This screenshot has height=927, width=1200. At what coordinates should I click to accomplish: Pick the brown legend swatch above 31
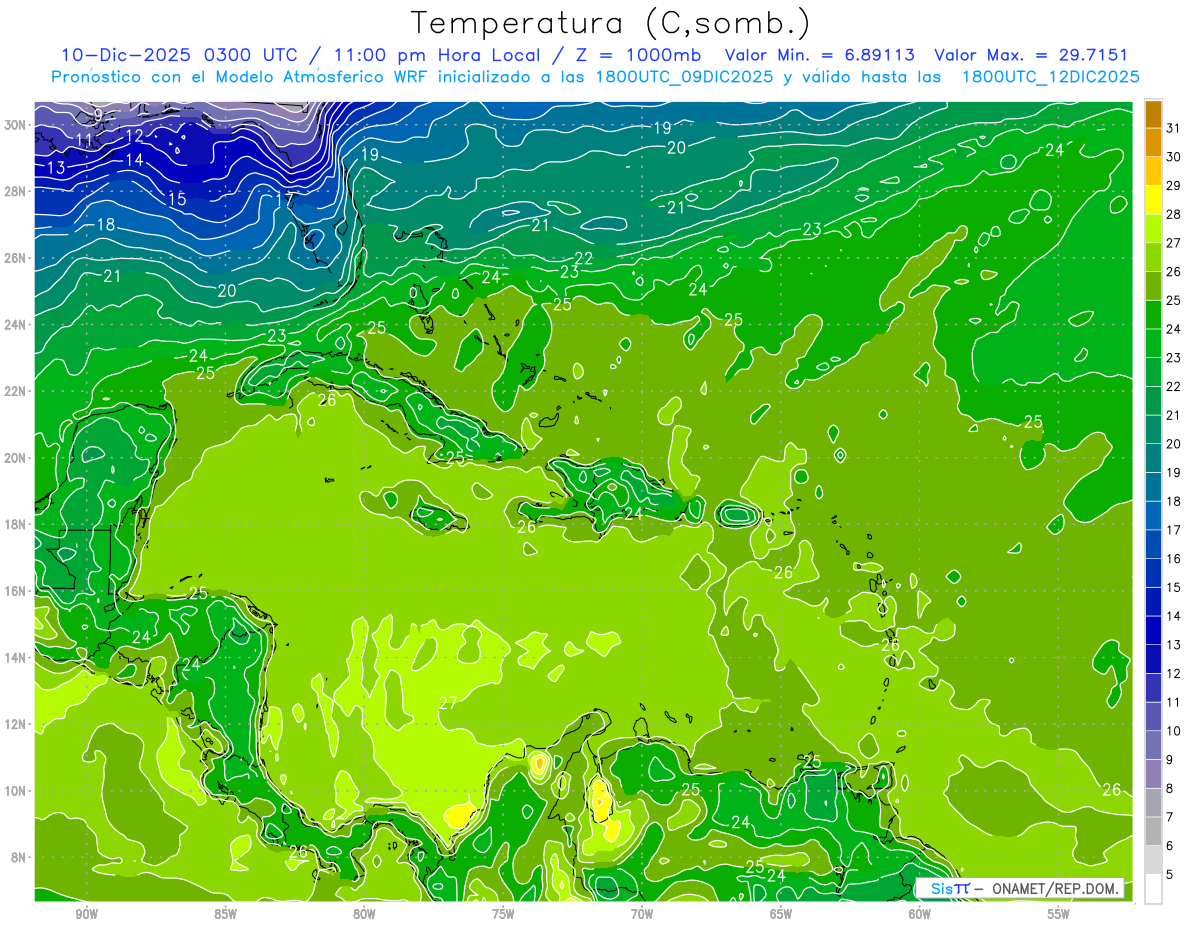(x=1153, y=113)
